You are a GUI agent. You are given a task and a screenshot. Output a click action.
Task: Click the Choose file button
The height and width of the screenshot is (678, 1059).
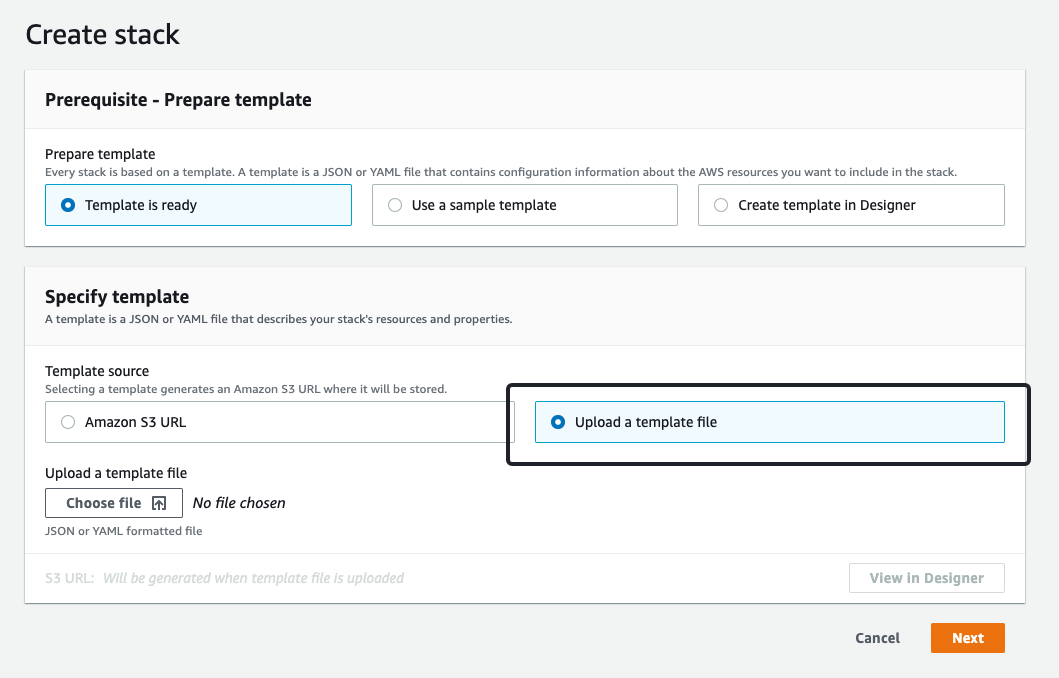click(114, 503)
